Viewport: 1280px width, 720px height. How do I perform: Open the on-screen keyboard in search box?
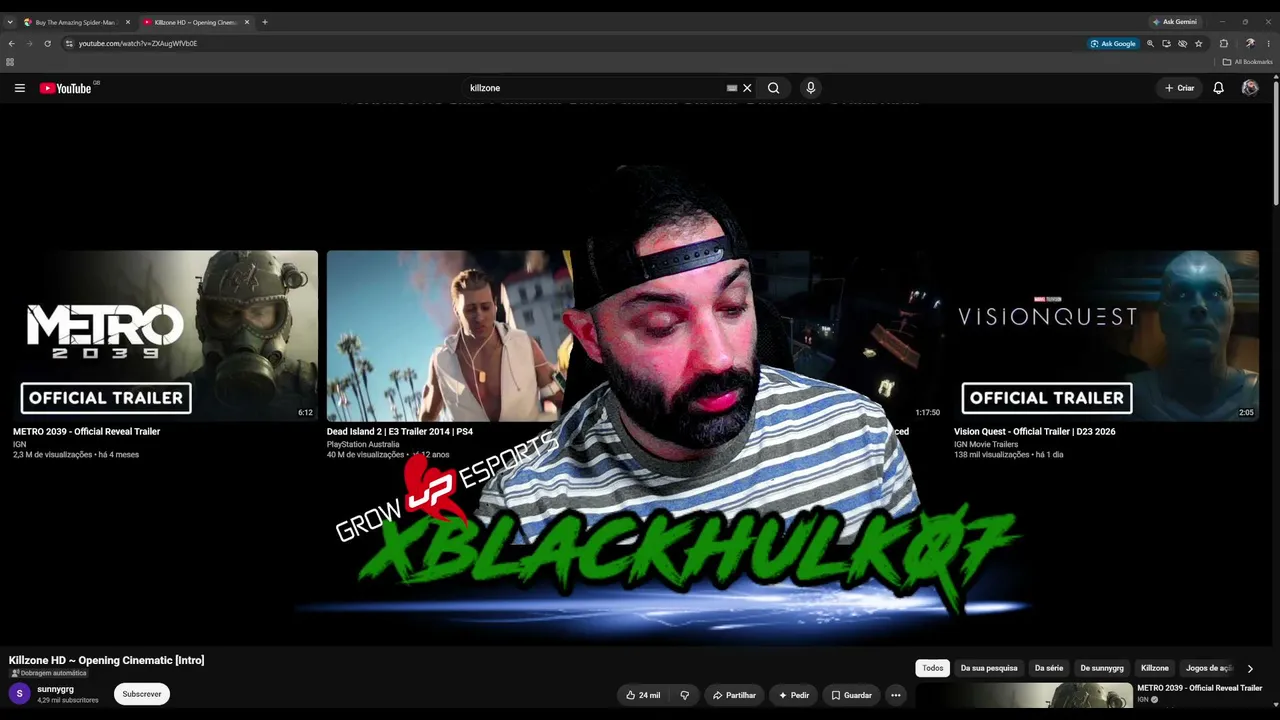pyautogui.click(x=732, y=88)
